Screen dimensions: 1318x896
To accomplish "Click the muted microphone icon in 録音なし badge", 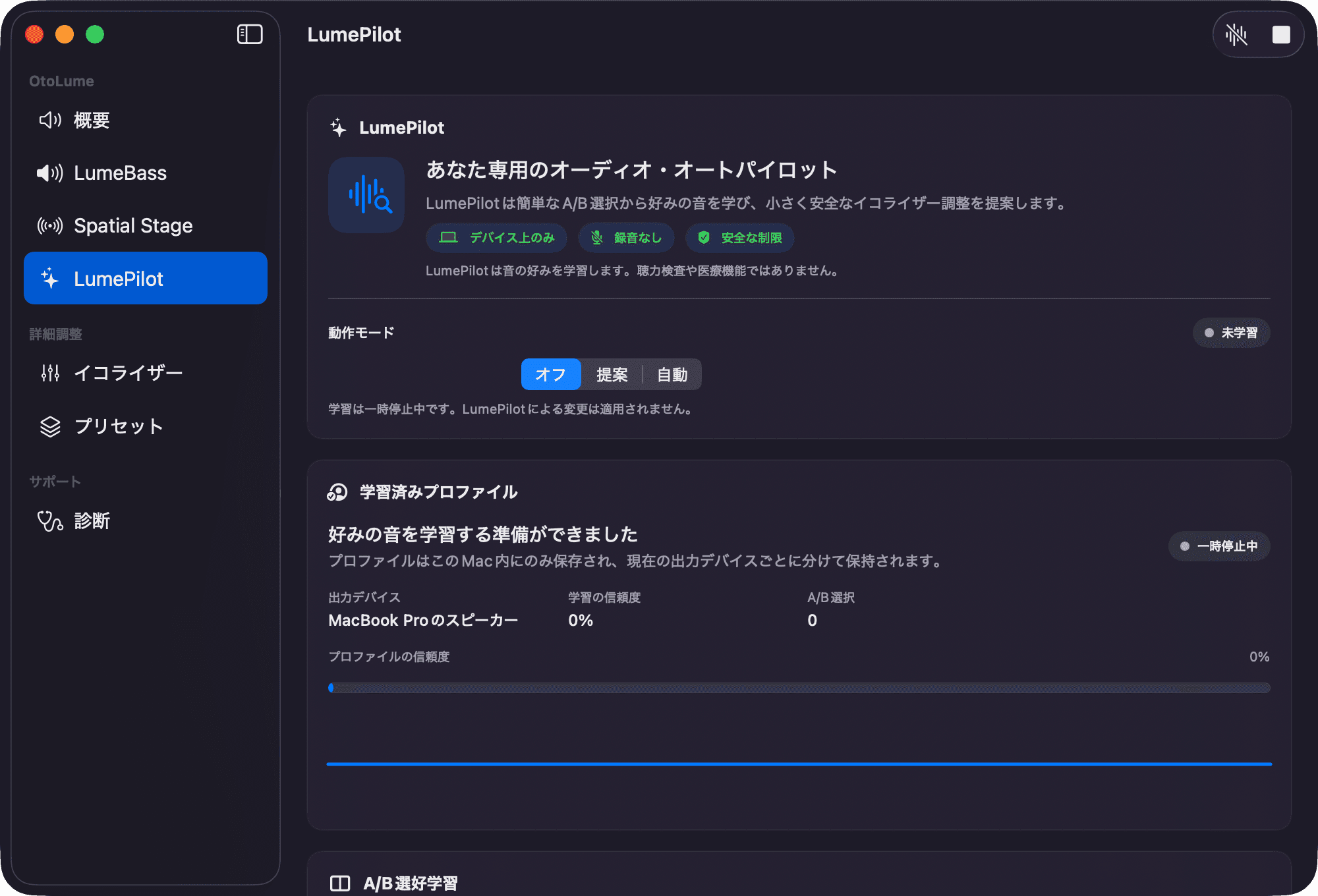I will click(597, 238).
